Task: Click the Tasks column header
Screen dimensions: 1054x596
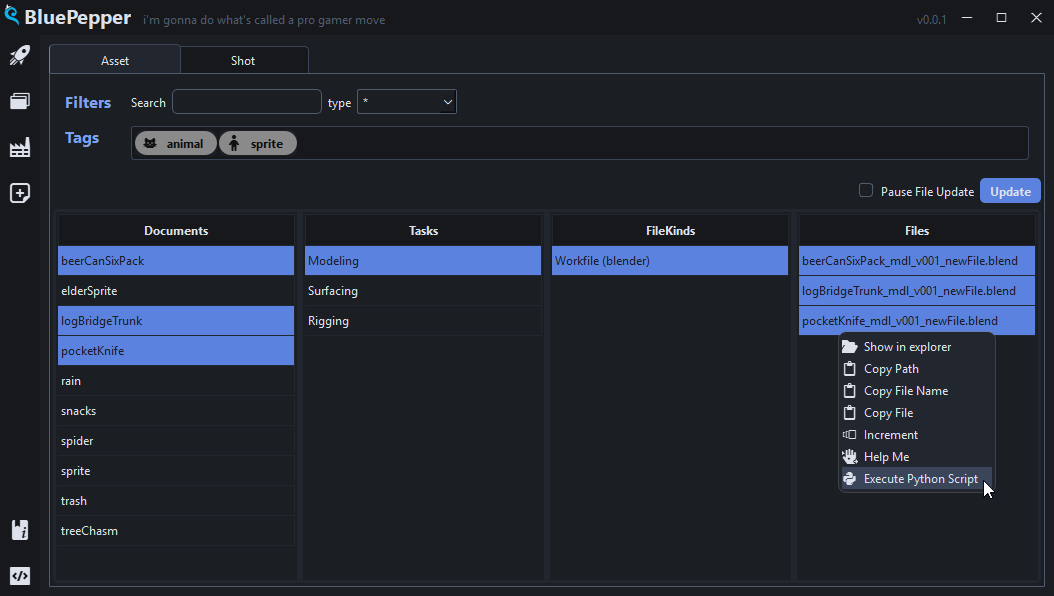Action: point(423,230)
